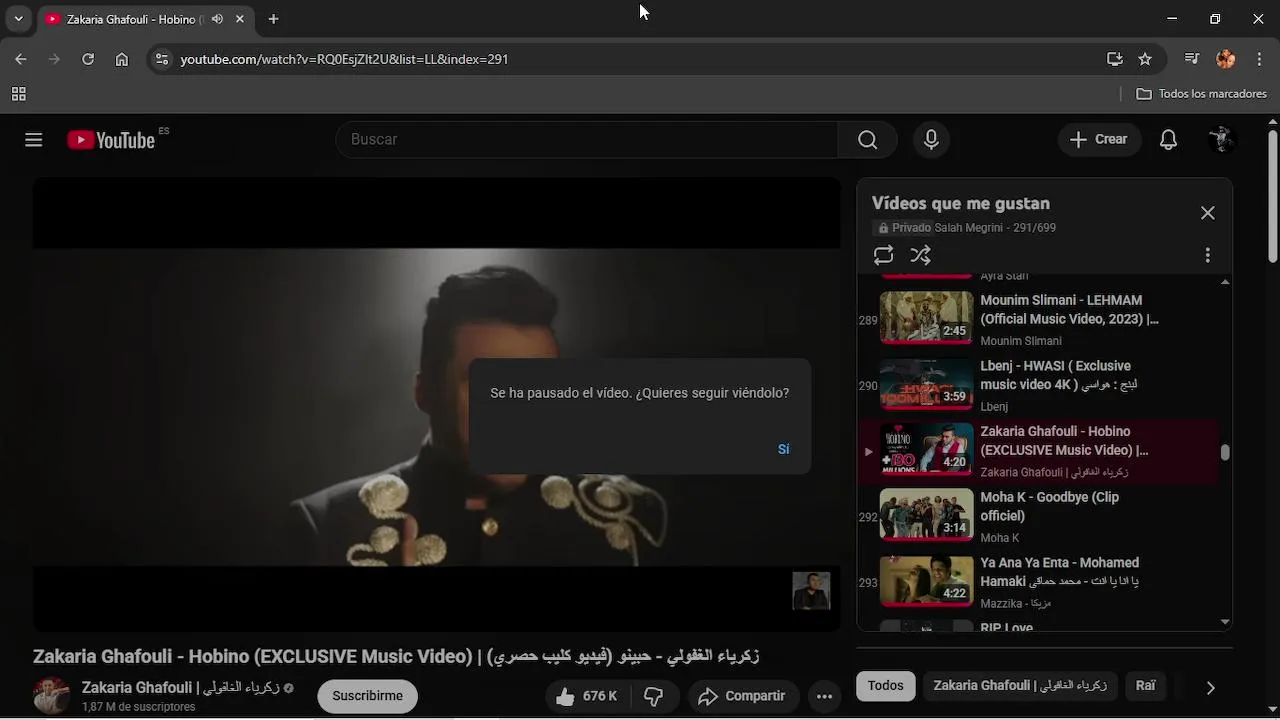Close the 'Vídeos que me gustan' panel
The width and height of the screenshot is (1280, 720).
point(1207,213)
